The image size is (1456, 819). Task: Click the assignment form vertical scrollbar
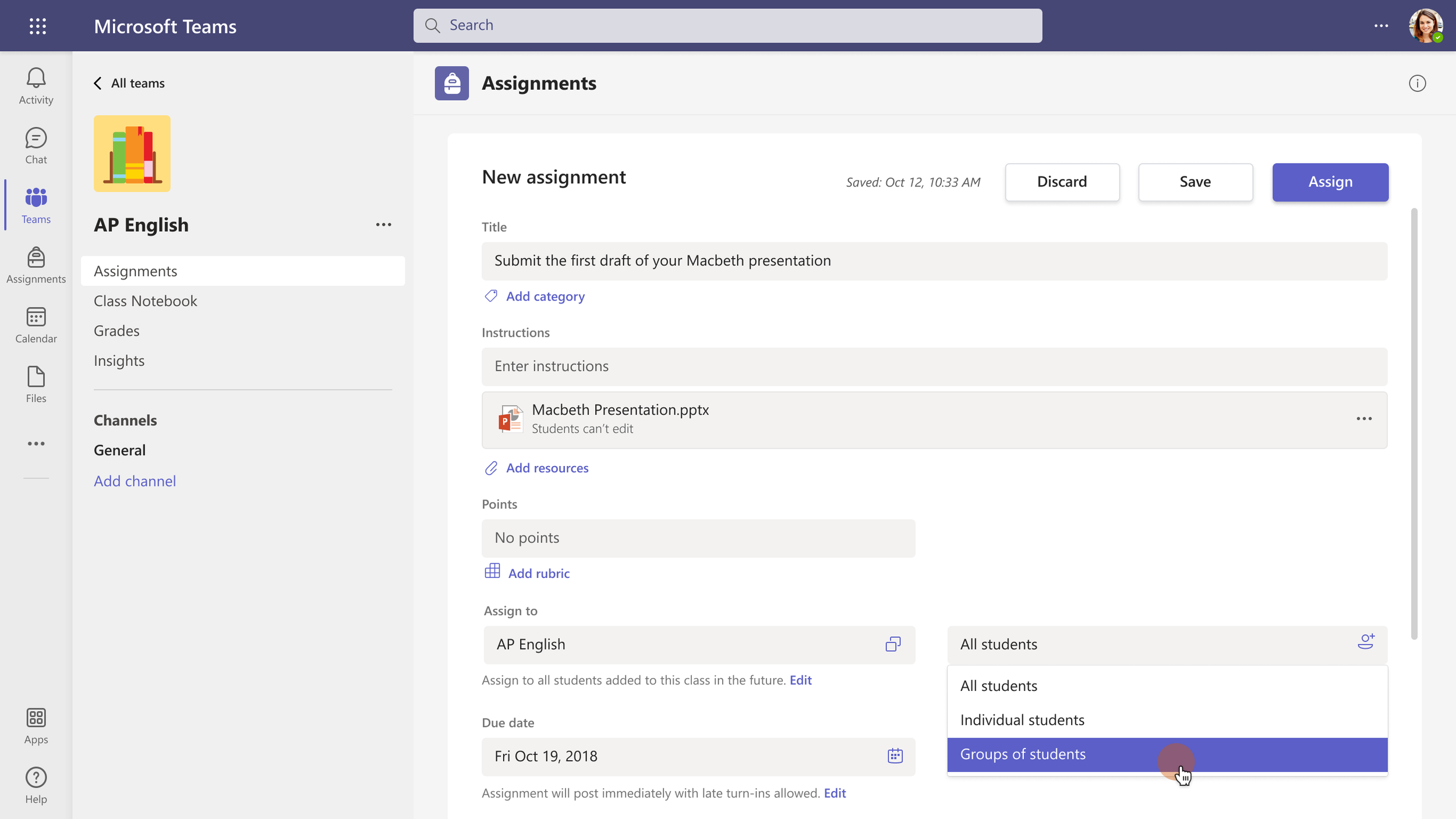1413,423
